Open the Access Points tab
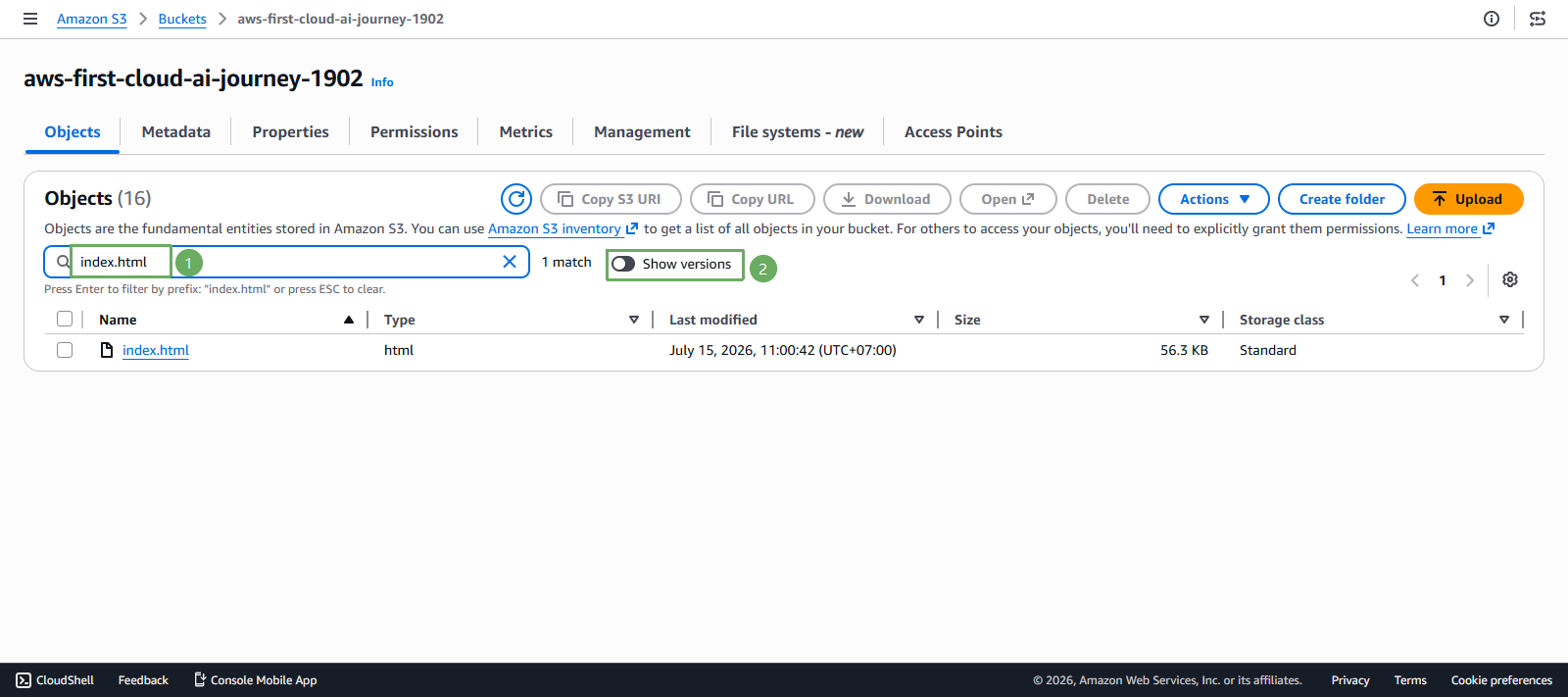 click(x=954, y=132)
